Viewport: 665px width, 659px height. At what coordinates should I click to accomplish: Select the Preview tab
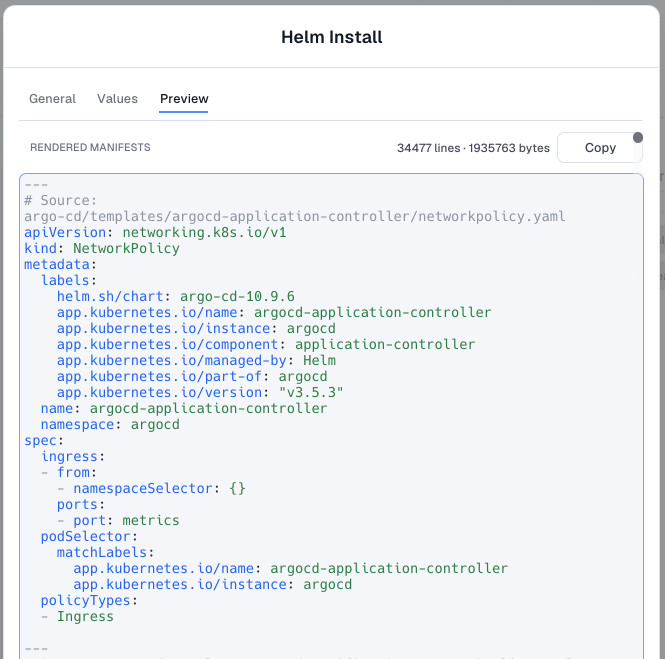coord(184,99)
